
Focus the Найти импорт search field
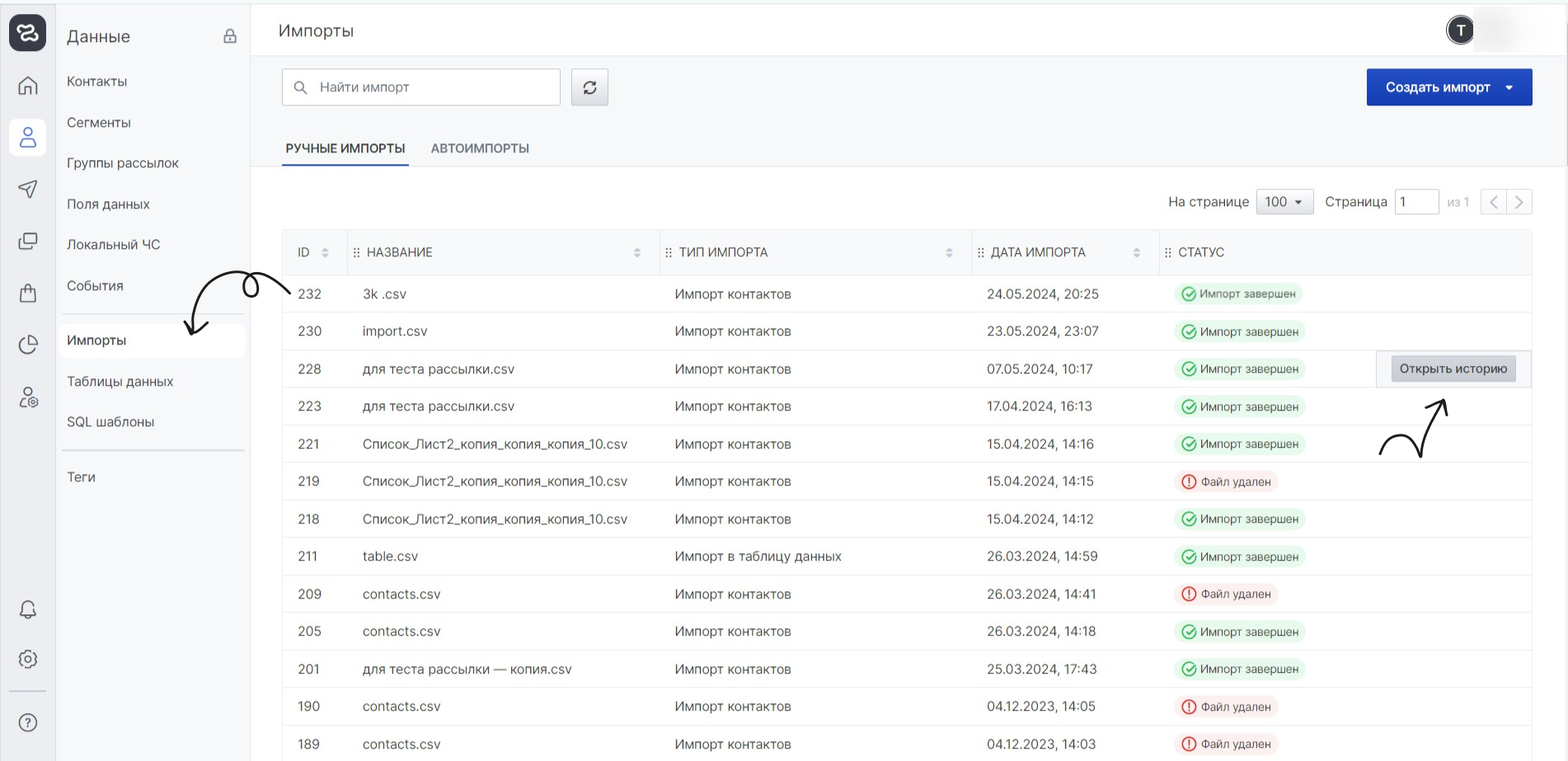tap(421, 87)
